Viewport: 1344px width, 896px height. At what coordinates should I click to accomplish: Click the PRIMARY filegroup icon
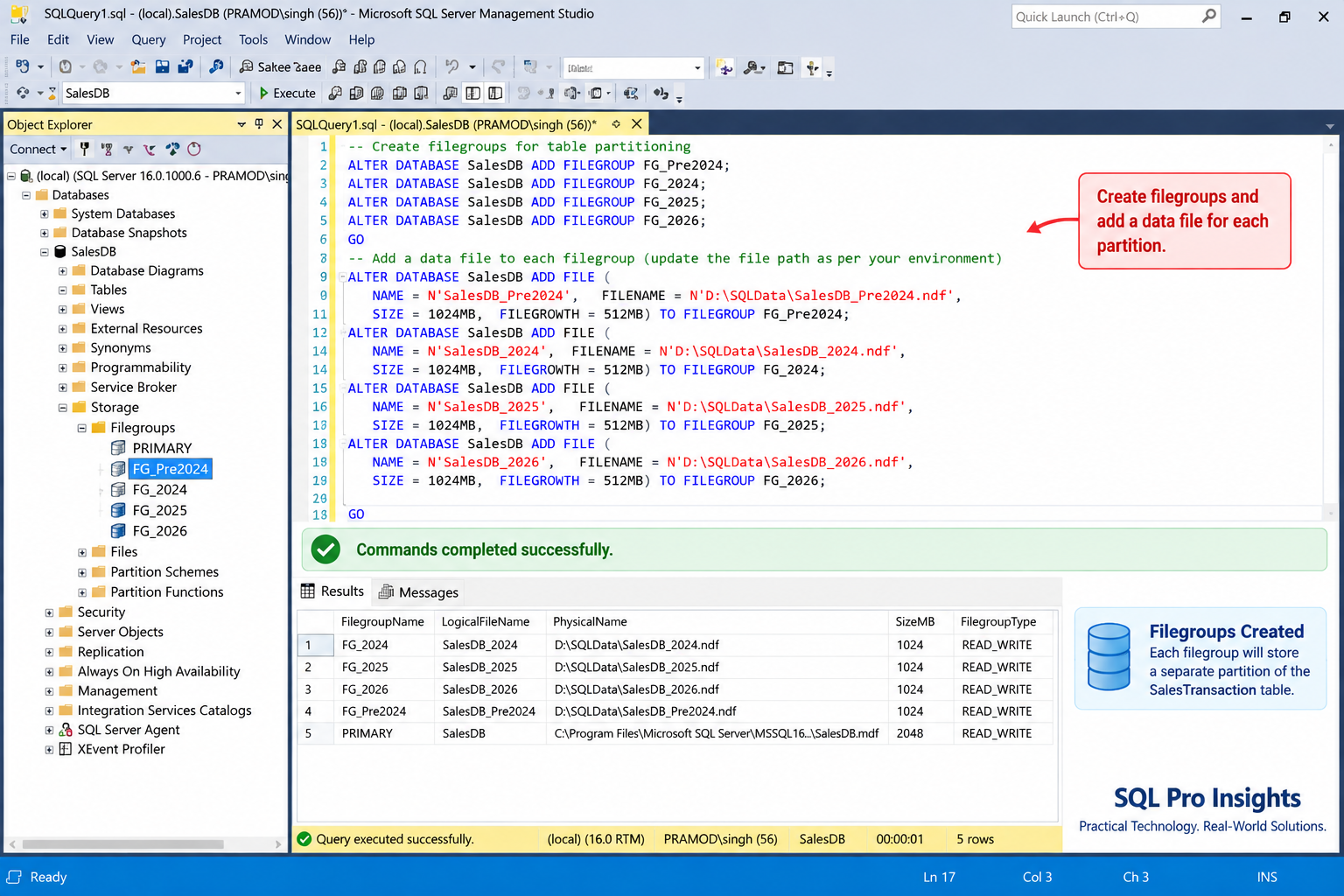tap(118, 448)
